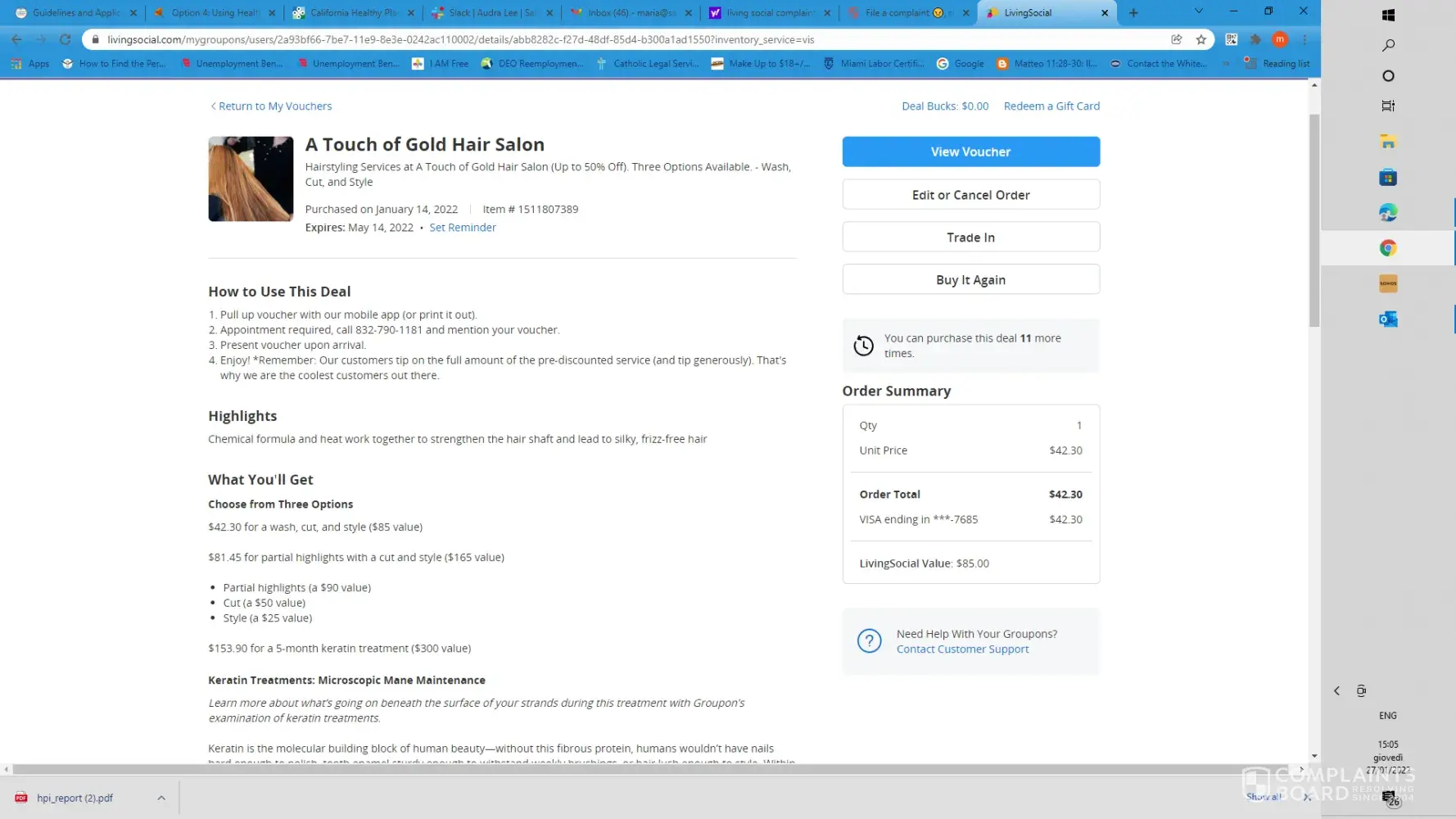Open the Reading list panel

click(x=1277, y=64)
